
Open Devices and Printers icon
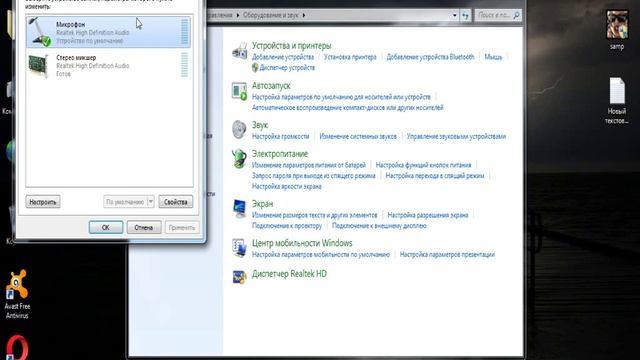[x=239, y=51]
